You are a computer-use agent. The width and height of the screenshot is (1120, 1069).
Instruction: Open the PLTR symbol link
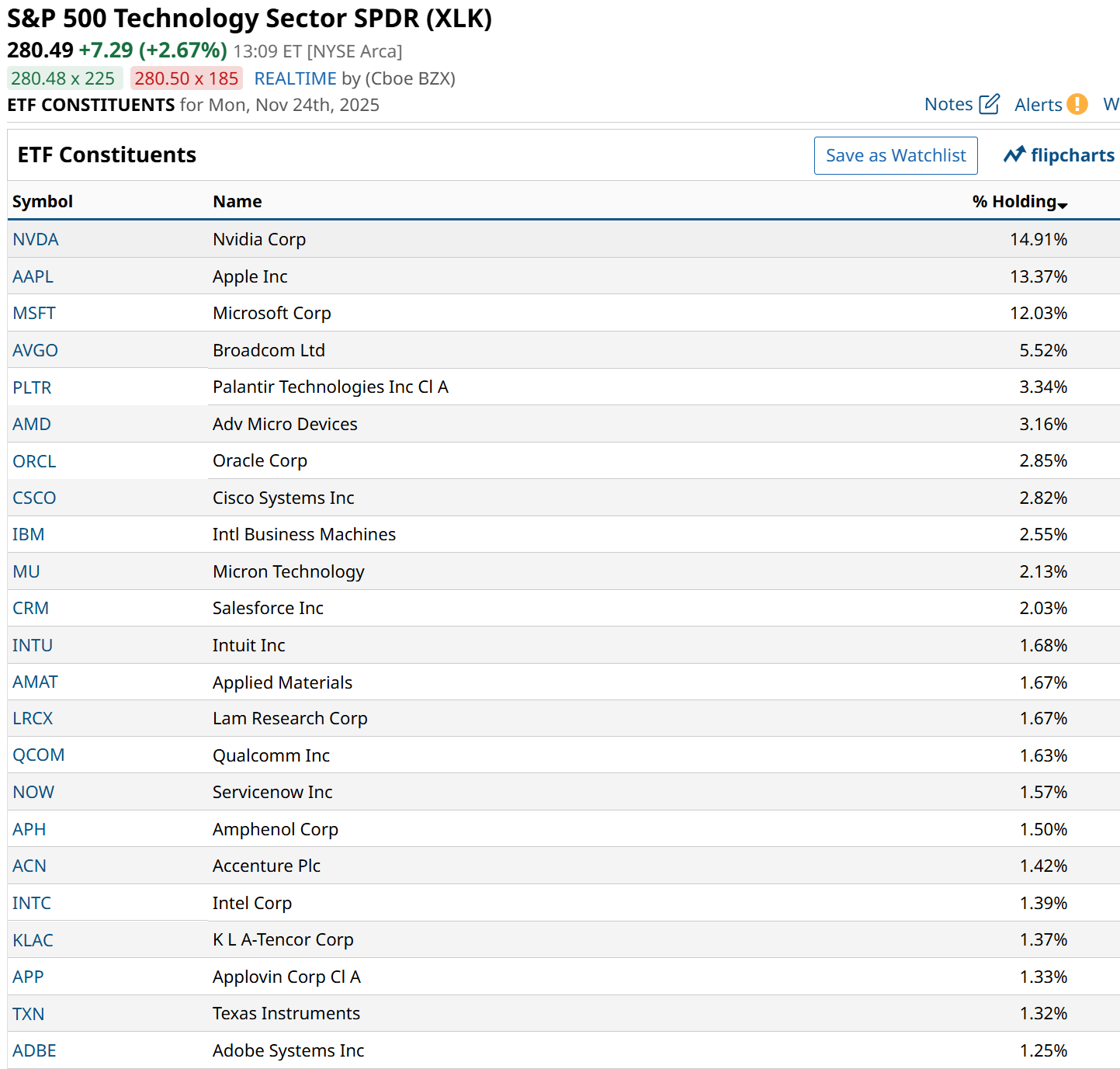click(x=32, y=387)
